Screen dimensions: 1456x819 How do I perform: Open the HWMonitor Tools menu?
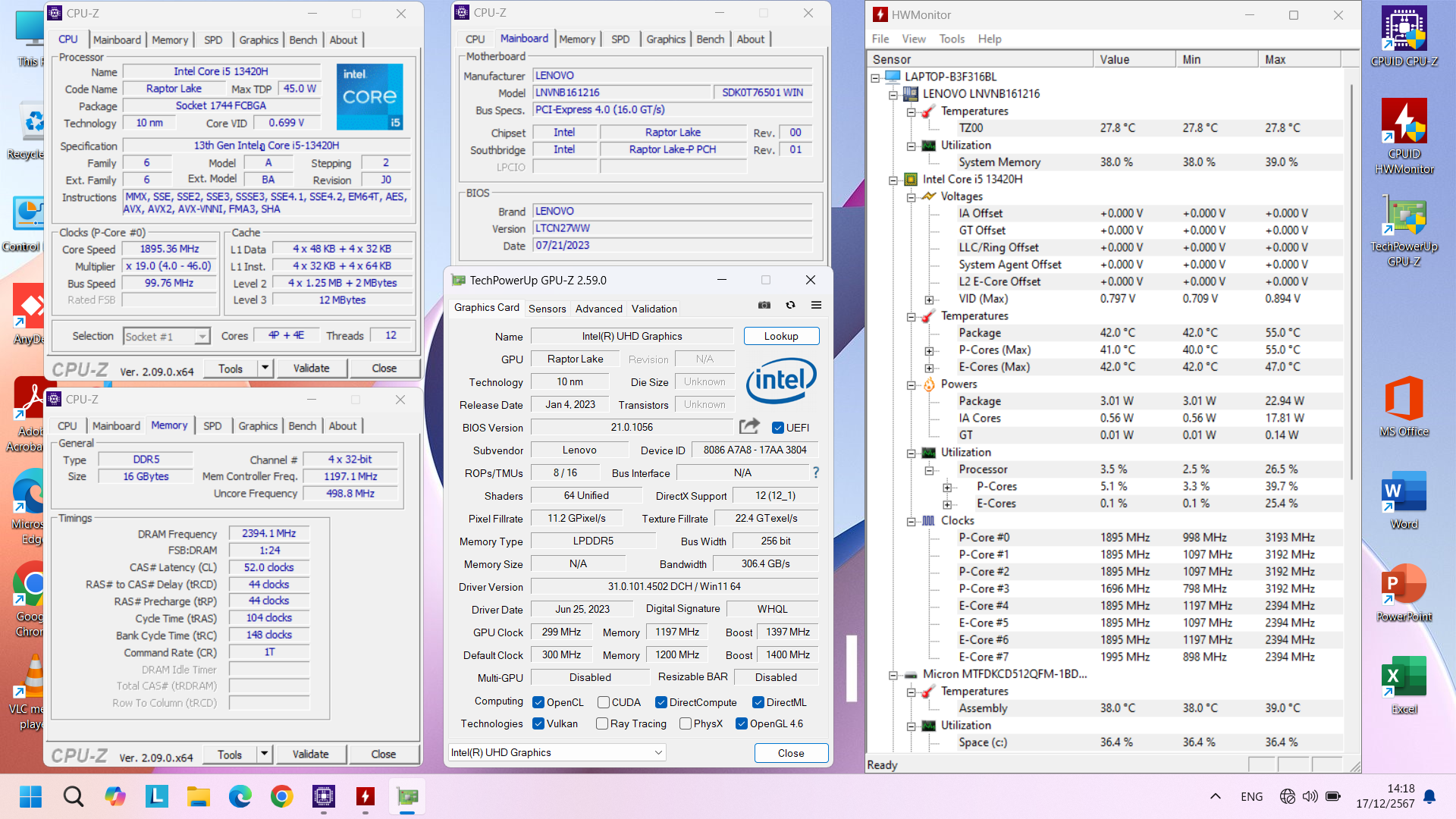pos(952,39)
